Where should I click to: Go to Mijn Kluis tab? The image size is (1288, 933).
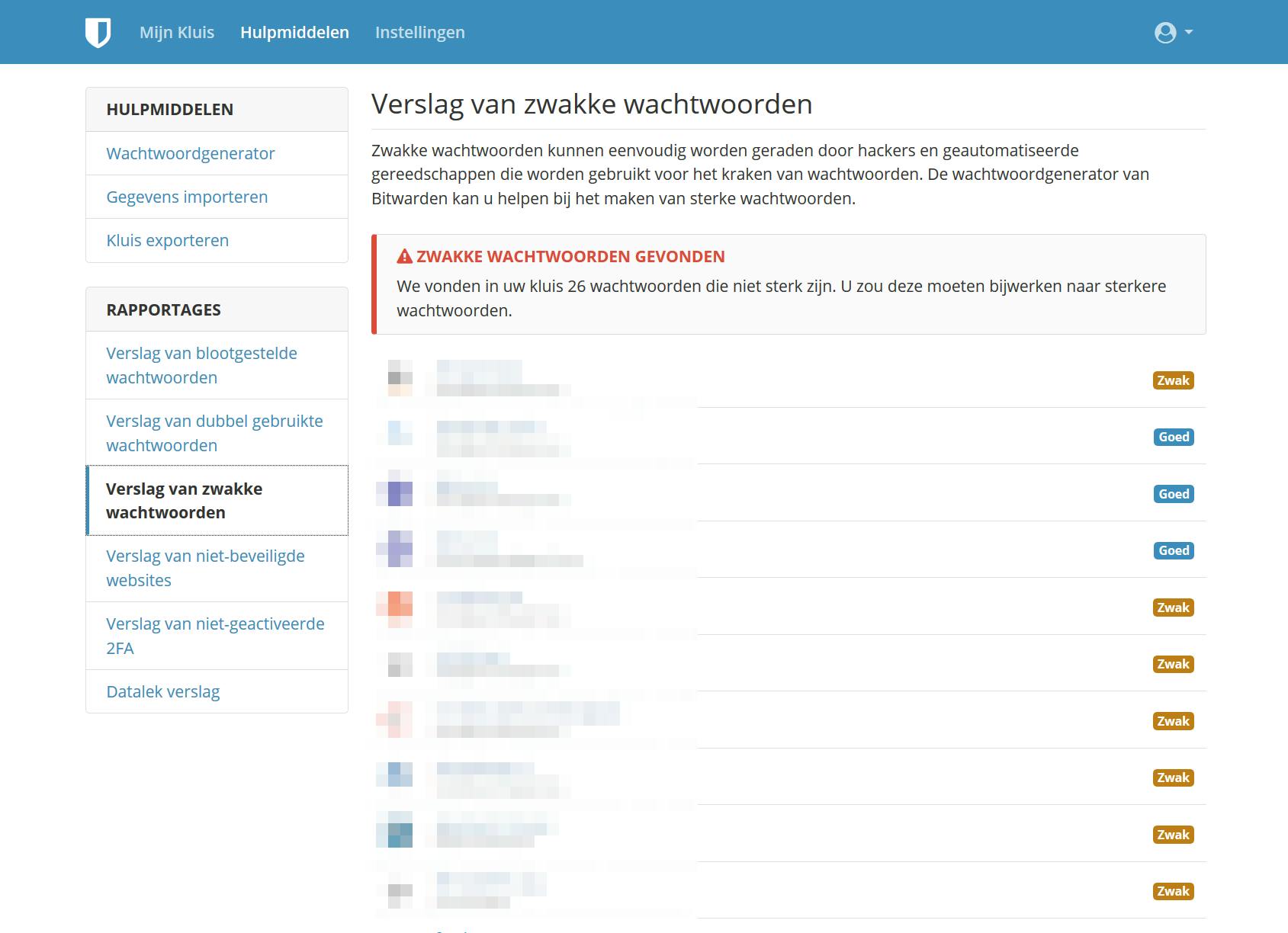pos(177,32)
